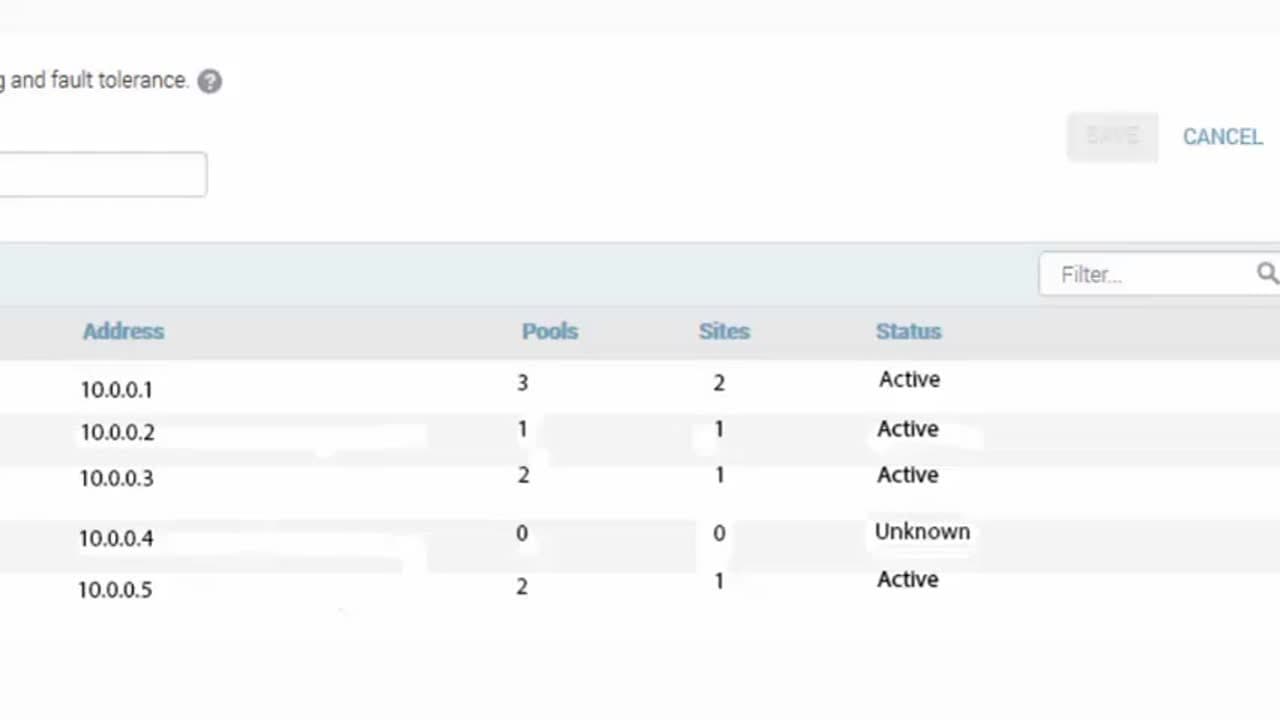This screenshot has height=720, width=1280.
Task: Click the CANCEL link
Action: pos(1222,137)
